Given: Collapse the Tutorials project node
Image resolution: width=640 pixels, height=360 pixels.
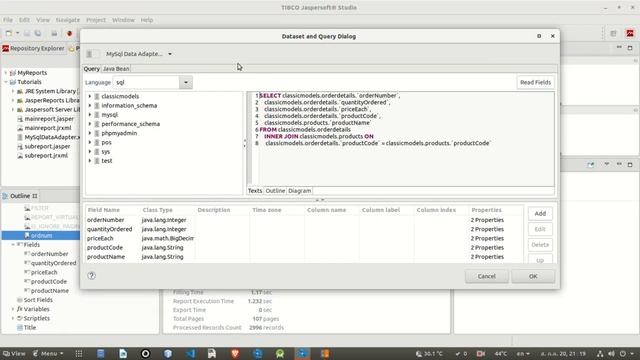Looking at the screenshot, I should (x=6, y=82).
